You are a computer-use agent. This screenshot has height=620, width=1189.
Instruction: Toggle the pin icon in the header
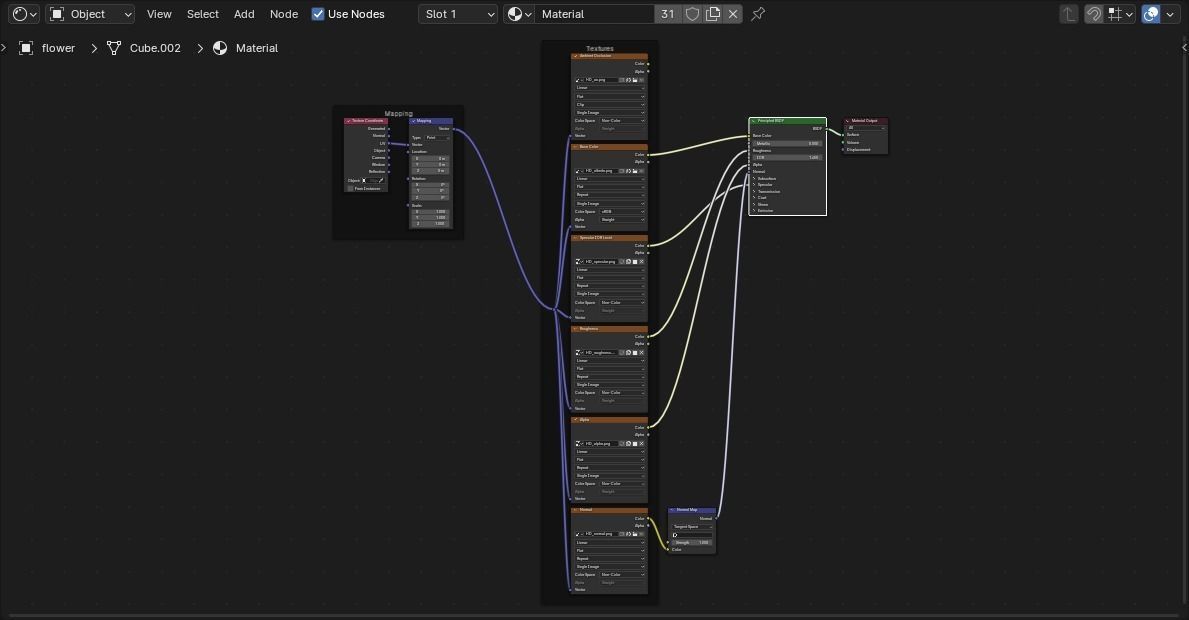click(x=758, y=14)
